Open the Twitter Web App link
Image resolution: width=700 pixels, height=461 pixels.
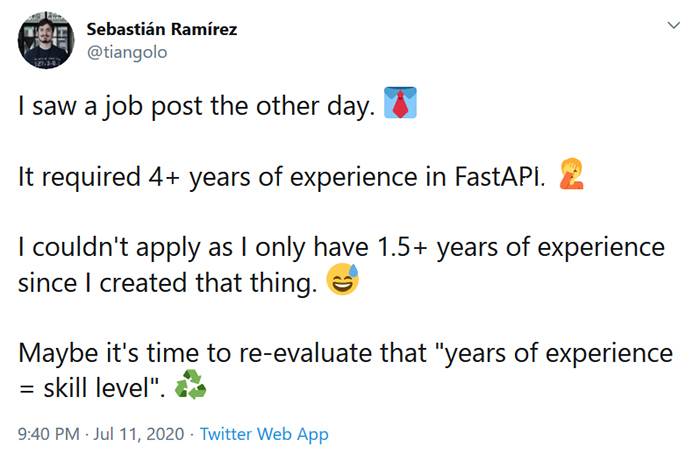coord(264,434)
